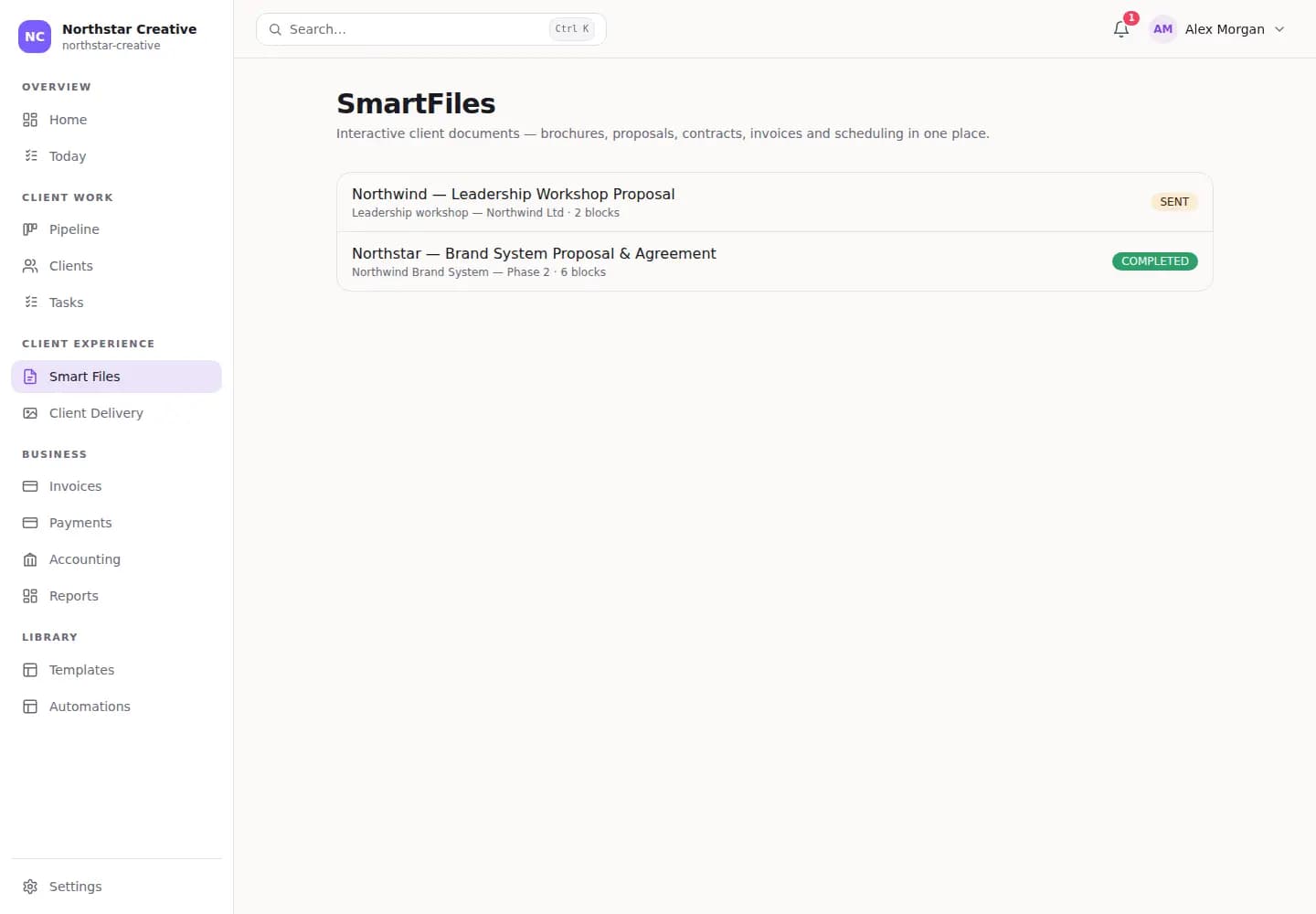
Task: Click Payments label in sidebar
Action: [80, 523]
